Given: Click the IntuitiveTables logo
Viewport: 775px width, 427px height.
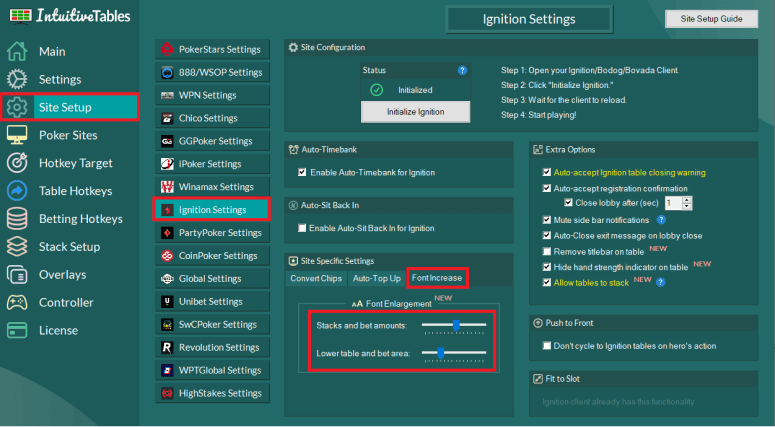Looking at the screenshot, I should tap(70, 16).
